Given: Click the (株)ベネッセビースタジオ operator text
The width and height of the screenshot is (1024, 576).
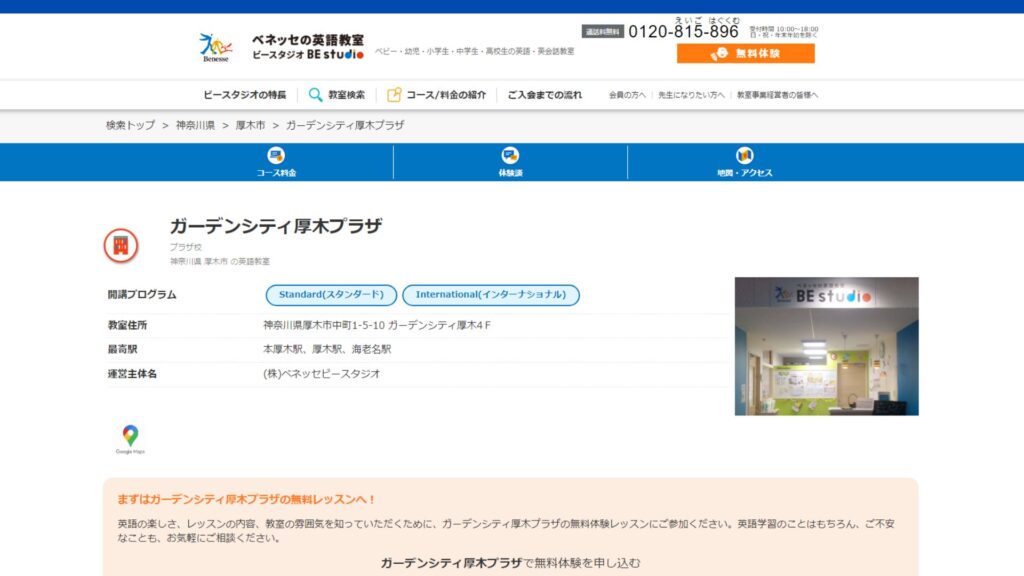Looking at the screenshot, I should point(321,374).
